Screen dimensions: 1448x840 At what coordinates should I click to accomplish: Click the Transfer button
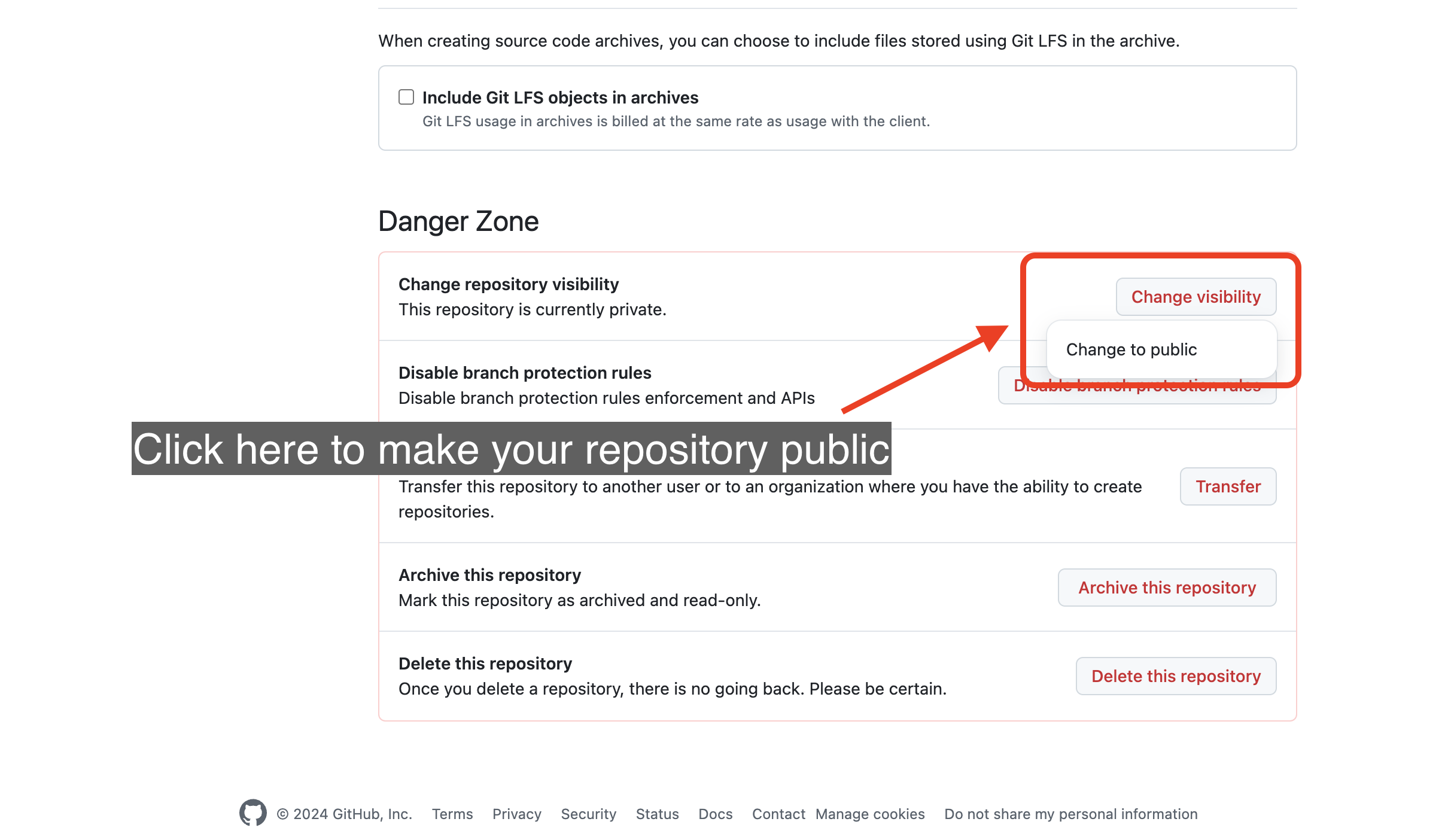(1227, 486)
